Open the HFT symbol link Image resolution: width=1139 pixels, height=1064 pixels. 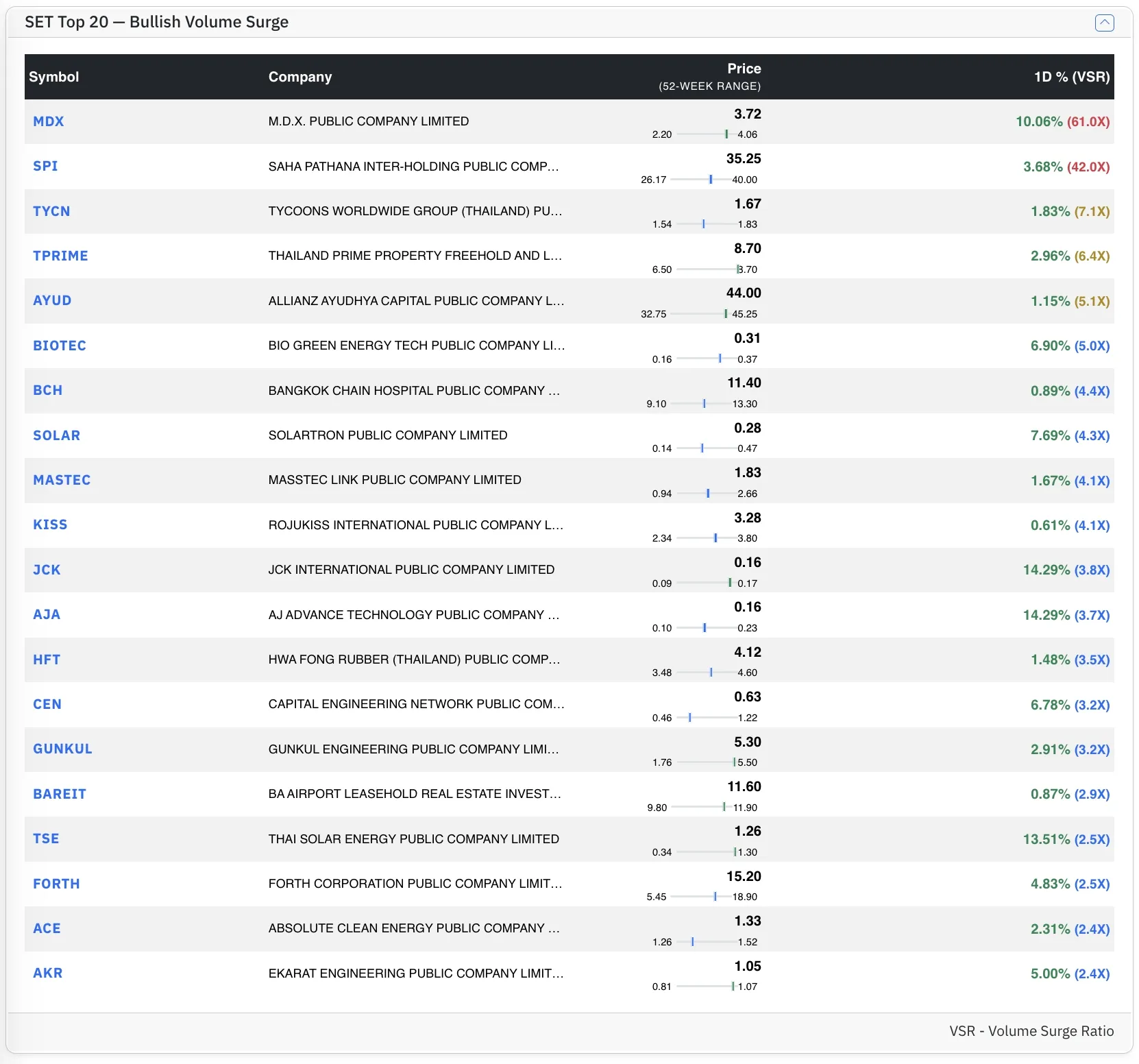47,660
